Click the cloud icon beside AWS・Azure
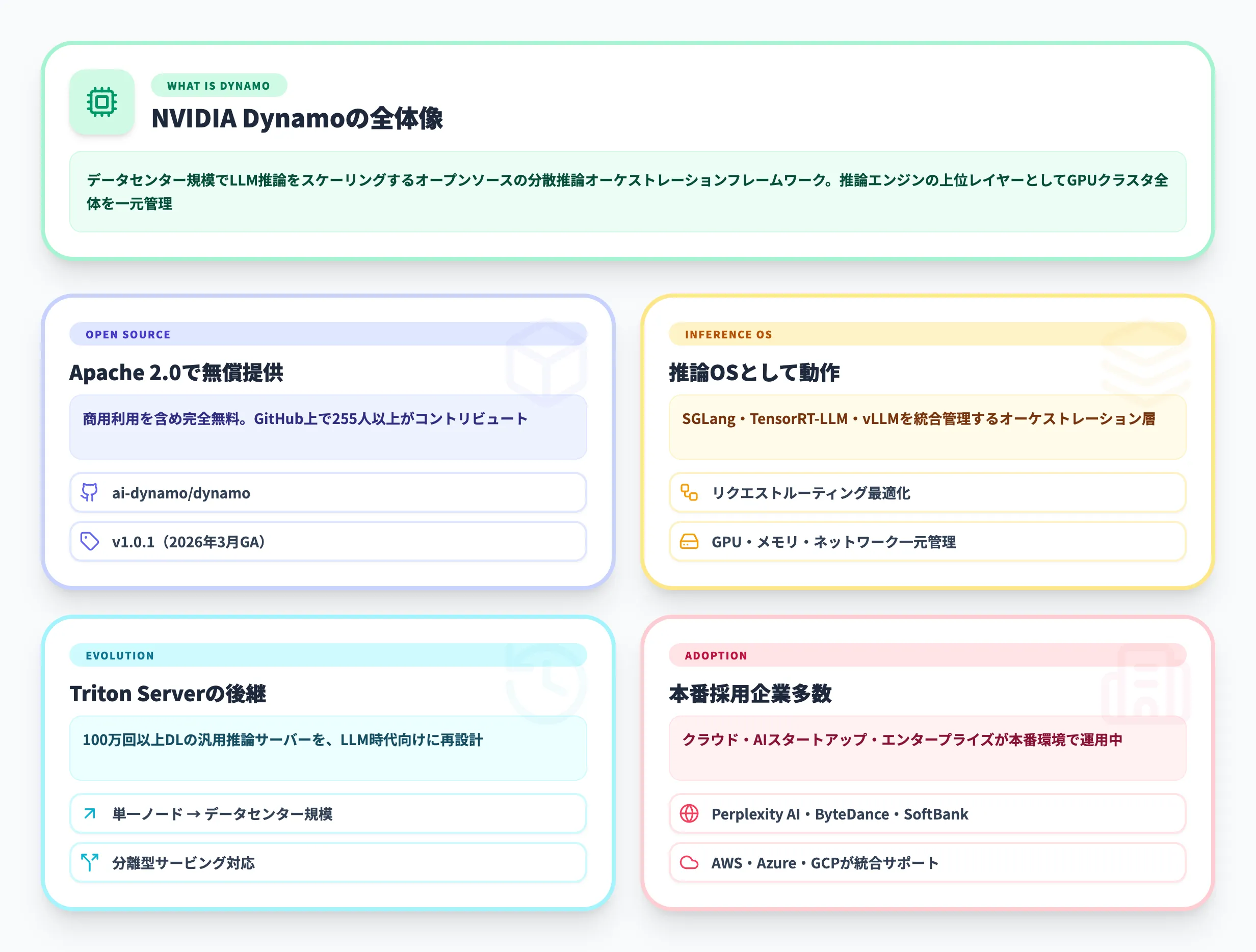Image resolution: width=1256 pixels, height=952 pixels. [689, 862]
